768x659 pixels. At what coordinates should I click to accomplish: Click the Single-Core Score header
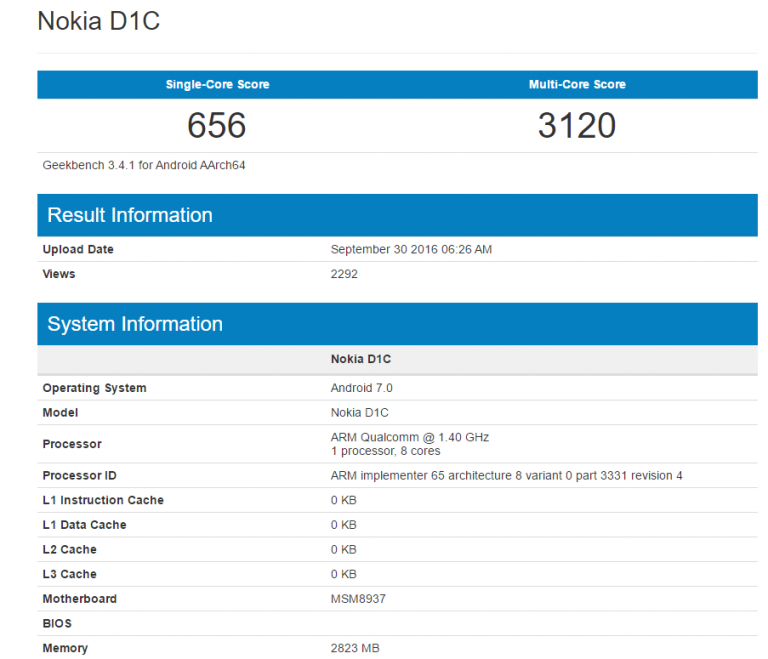[x=217, y=85]
